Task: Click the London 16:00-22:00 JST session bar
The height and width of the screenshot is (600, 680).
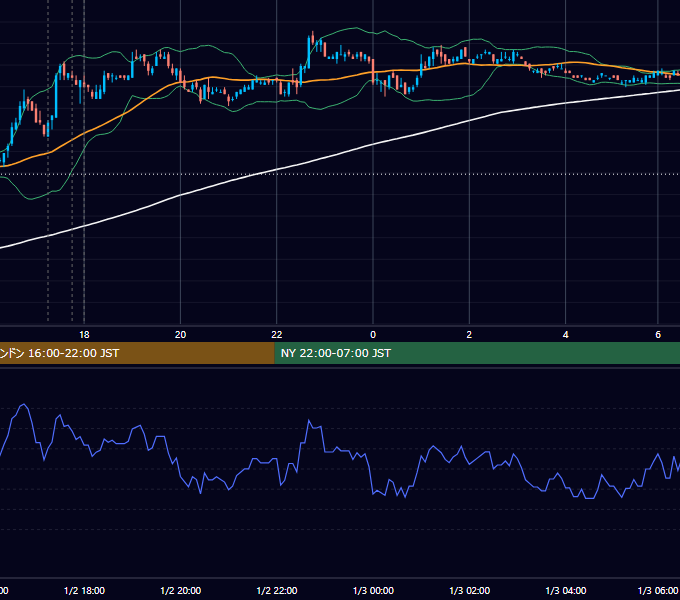Action: coord(137,353)
